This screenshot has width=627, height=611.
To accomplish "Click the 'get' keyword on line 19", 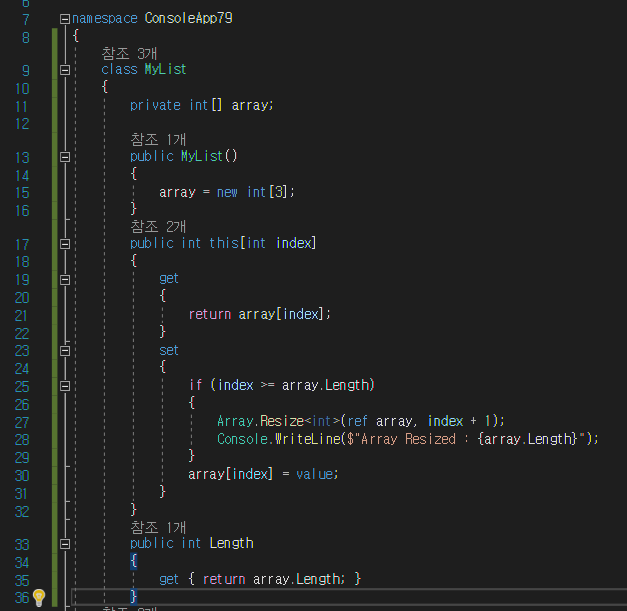I will [169, 279].
